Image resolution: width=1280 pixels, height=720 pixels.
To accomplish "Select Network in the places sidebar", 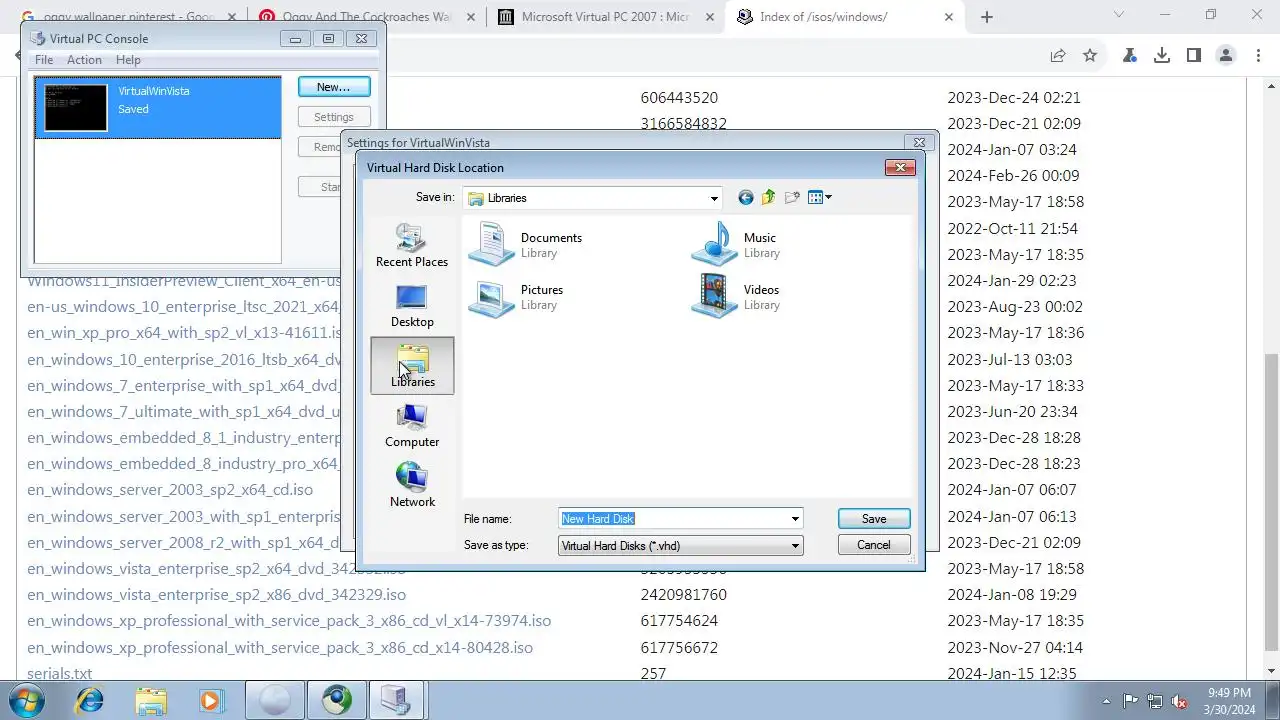I will pos(412,485).
